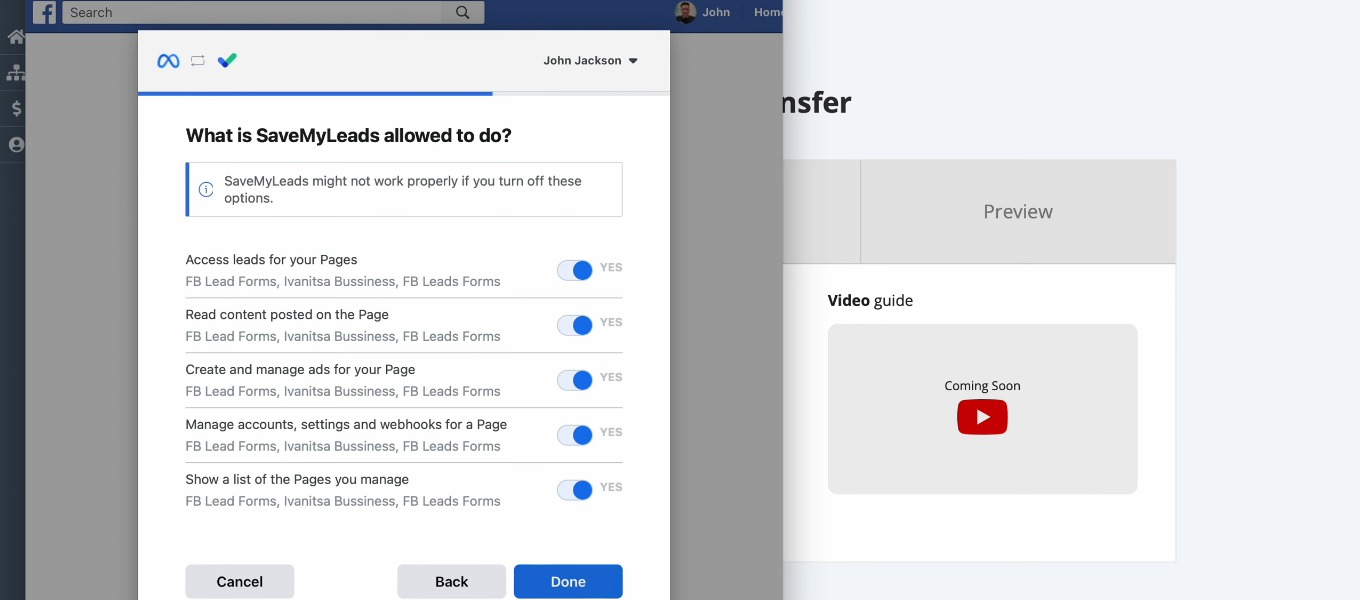Open the John Jackson account dropdown
The height and width of the screenshot is (600, 1360).
pos(590,61)
